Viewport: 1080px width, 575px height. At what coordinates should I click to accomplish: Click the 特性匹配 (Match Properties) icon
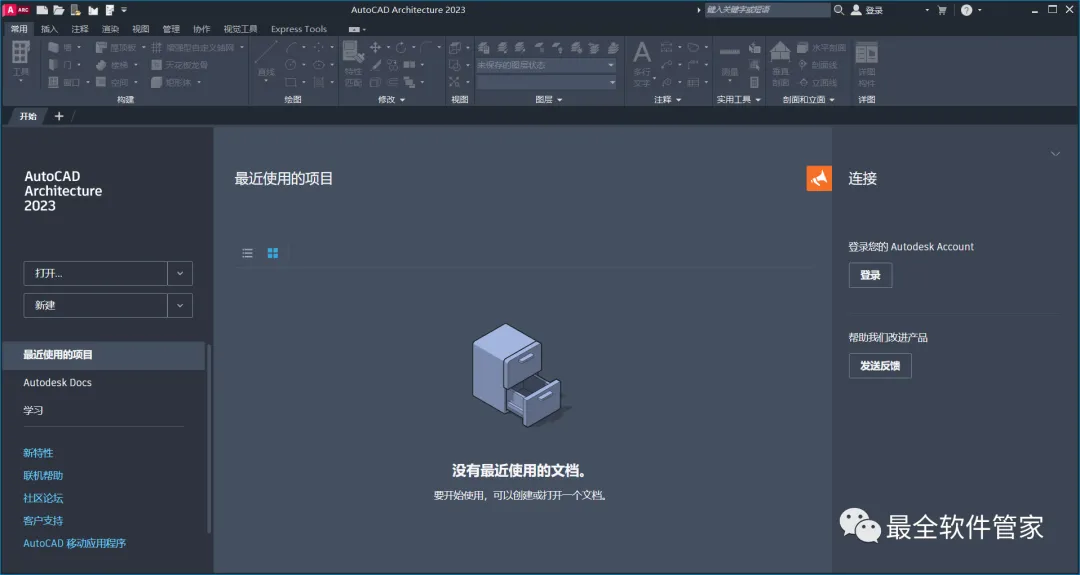pos(353,63)
